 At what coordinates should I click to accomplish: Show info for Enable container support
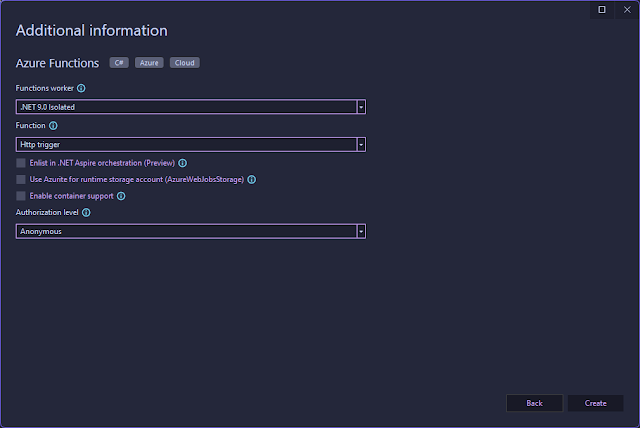point(121,196)
